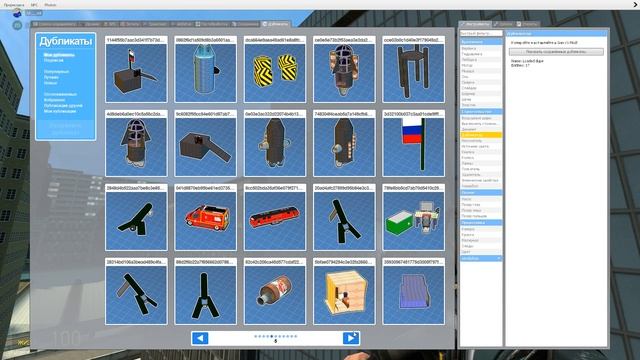Select the soda can dupe
Image resolution: width=640 pixels, height=360 pixels.
tap(275, 291)
